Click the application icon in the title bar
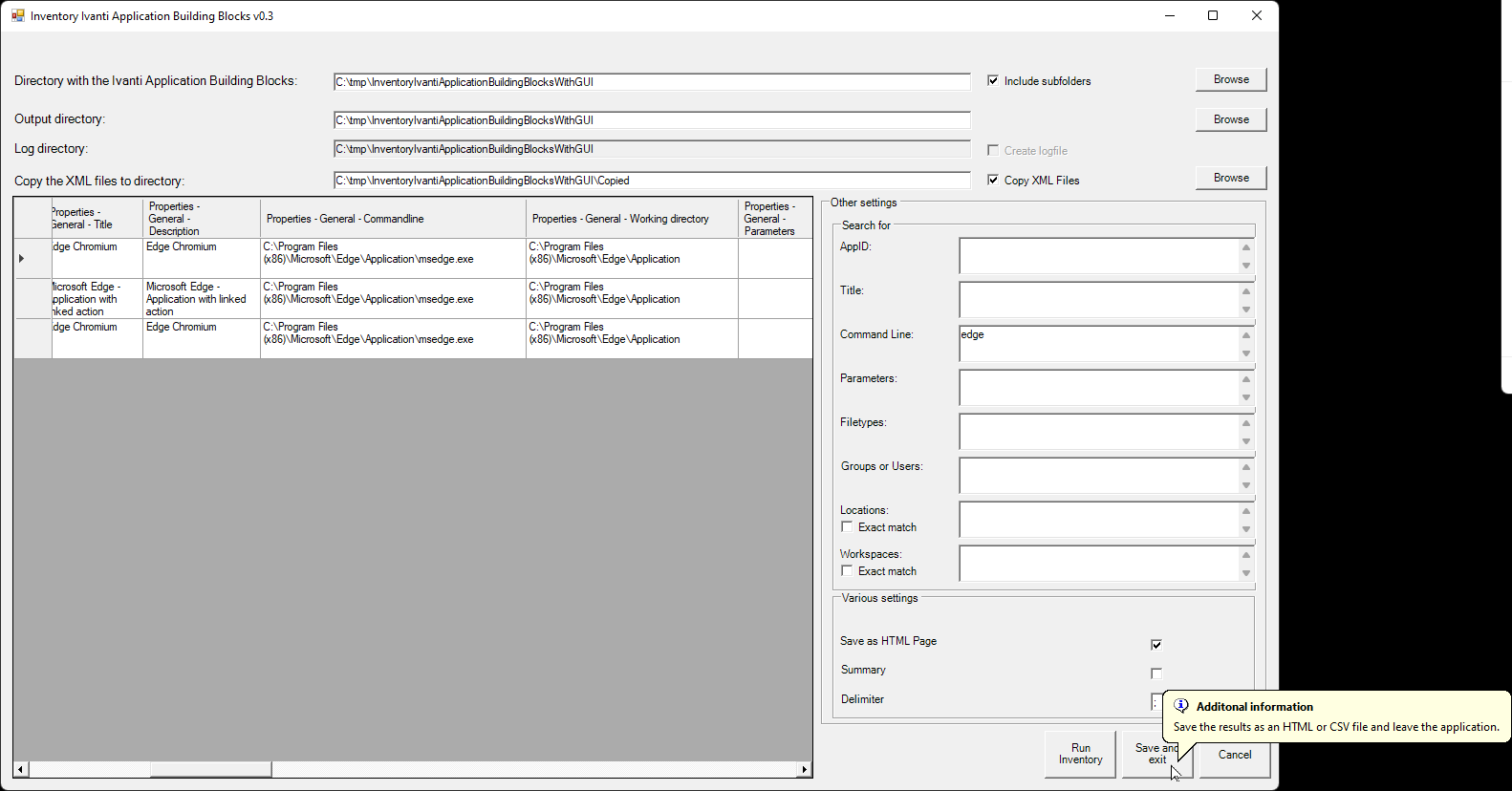Viewport: 1512px width, 791px height. pyautogui.click(x=17, y=15)
